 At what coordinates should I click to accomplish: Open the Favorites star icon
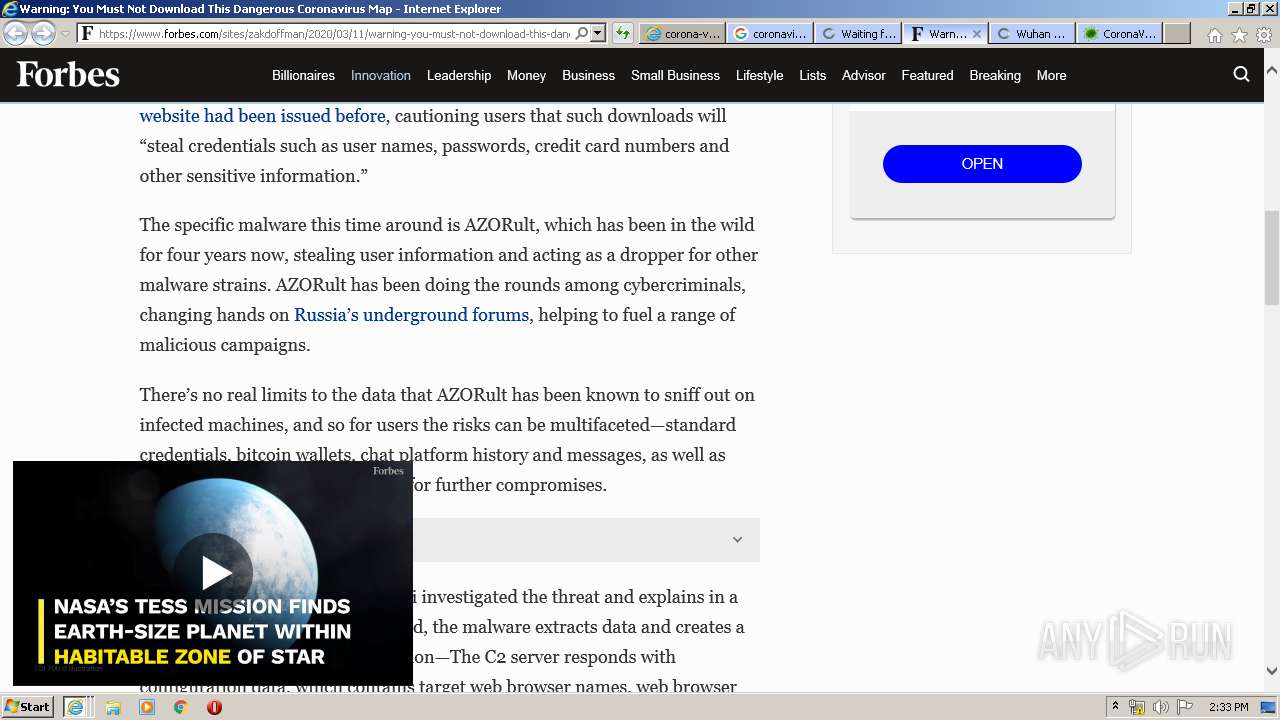pos(1239,35)
